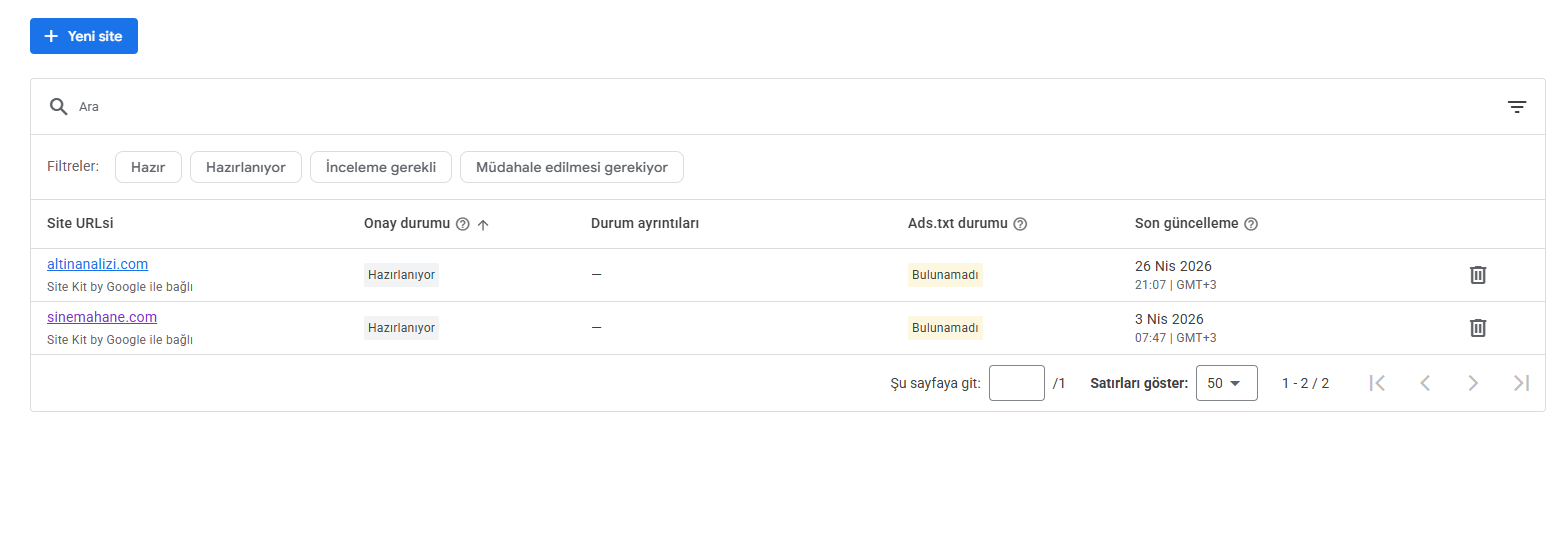The height and width of the screenshot is (541, 1555).
Task: Go to the previous page
Action: pyautogui.click(x=1425, y=383)
